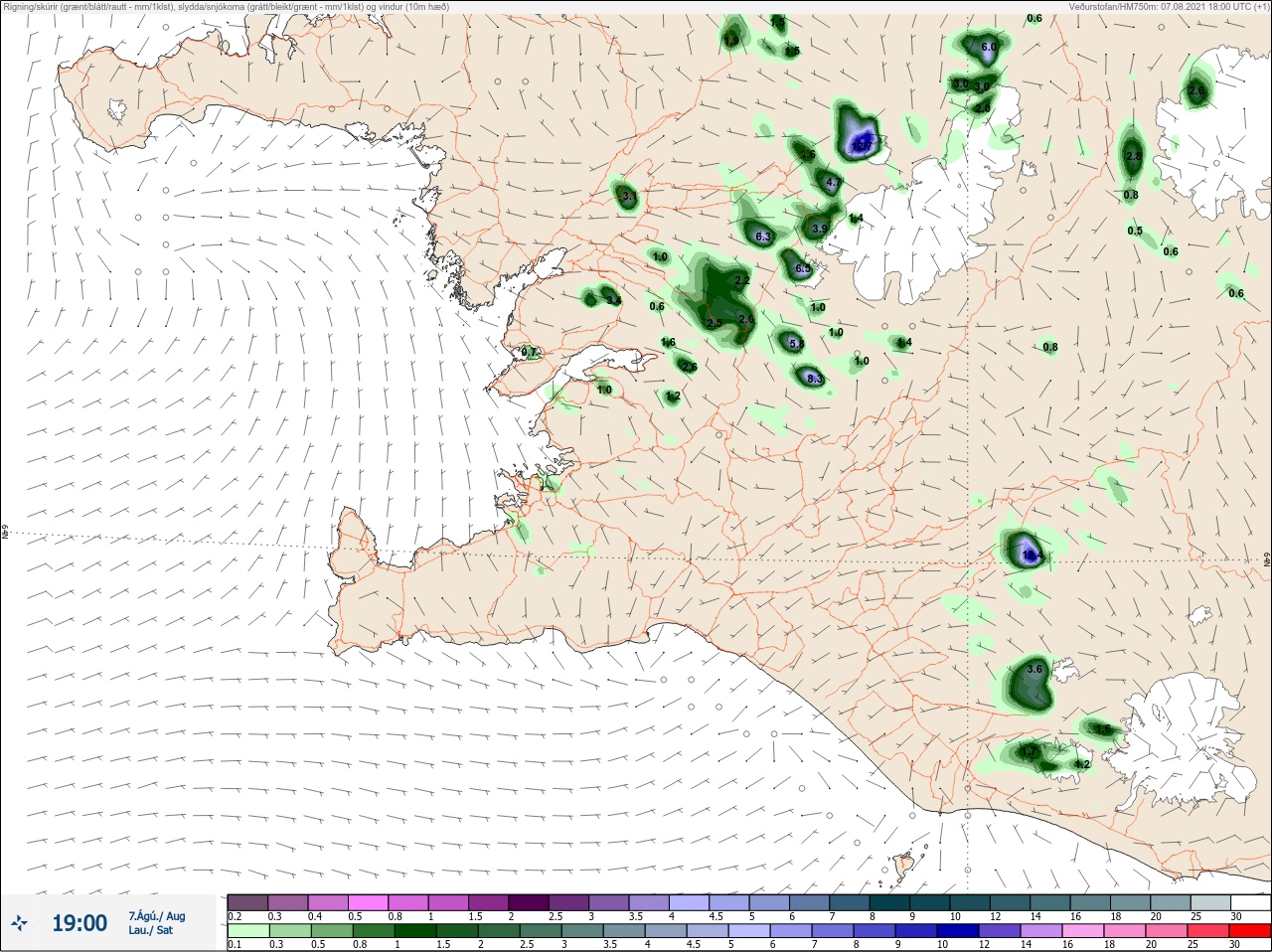Click the 3.6 precipitation value on the map
1272x952 pixels.
tap(1033, 669)
